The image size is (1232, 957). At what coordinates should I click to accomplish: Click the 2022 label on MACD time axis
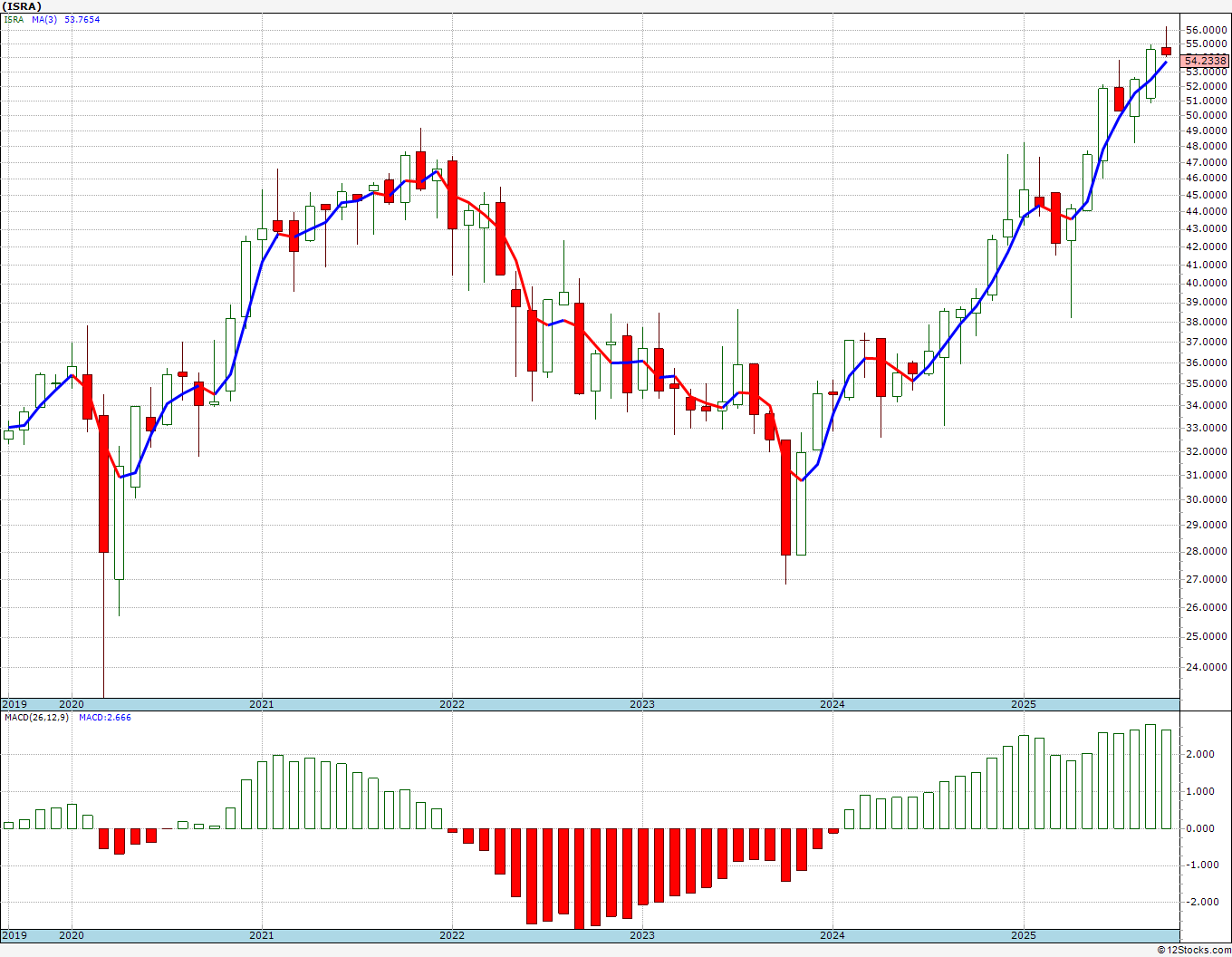452,935
